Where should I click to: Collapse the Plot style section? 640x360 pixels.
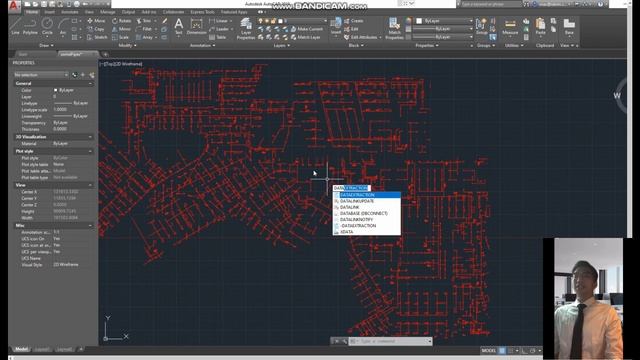click(90, 151)
